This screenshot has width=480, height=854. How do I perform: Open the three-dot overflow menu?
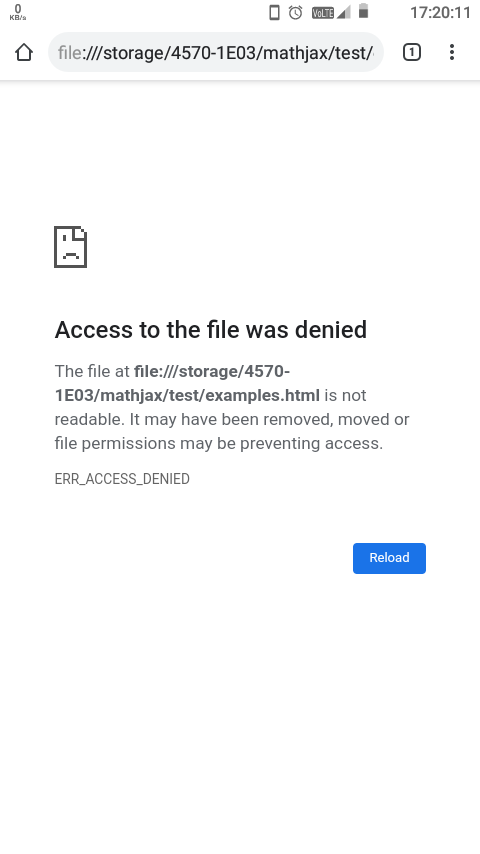452,52
